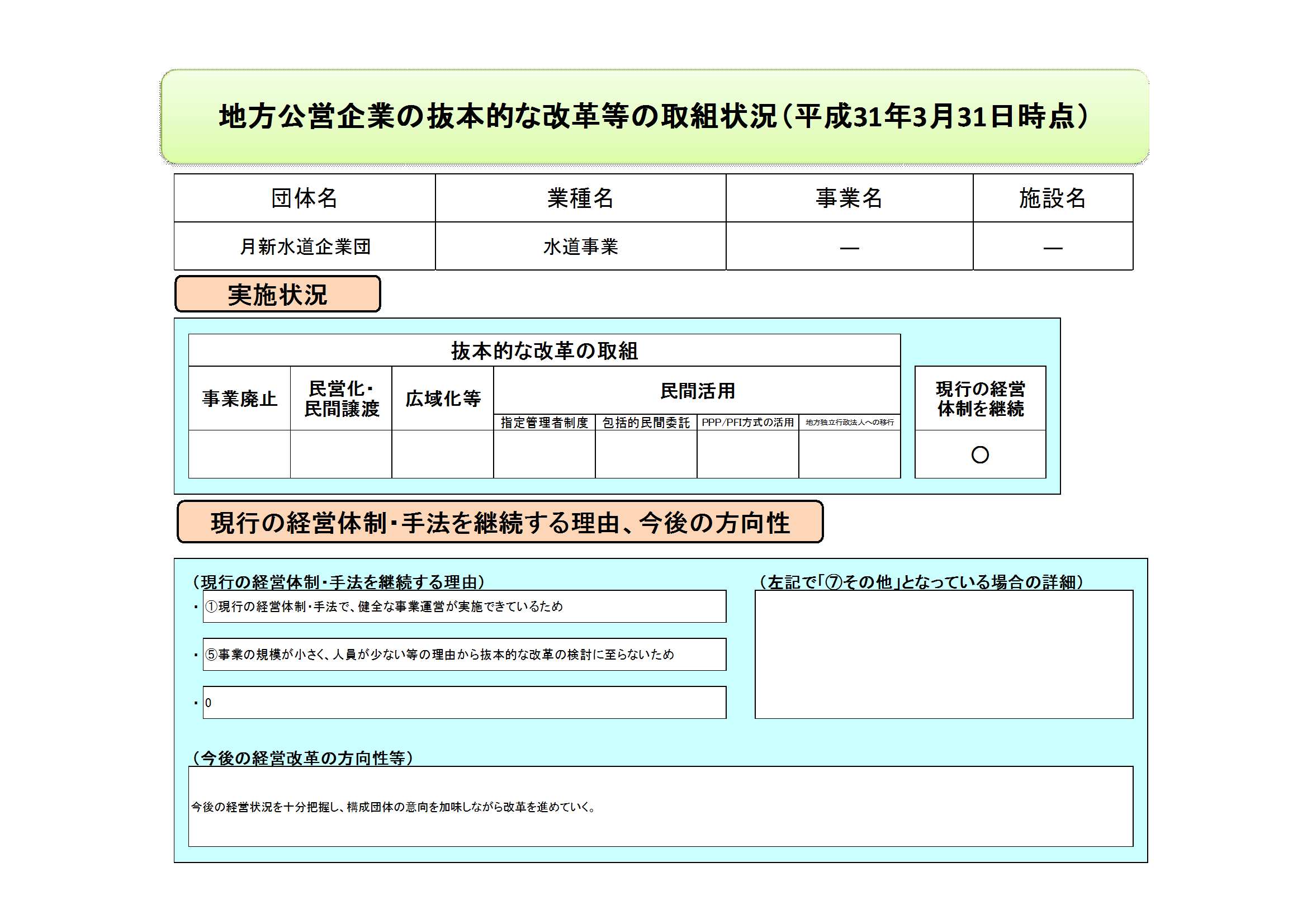Click the PPP/PFI方式の活用 sub-header

coord(748,423)
